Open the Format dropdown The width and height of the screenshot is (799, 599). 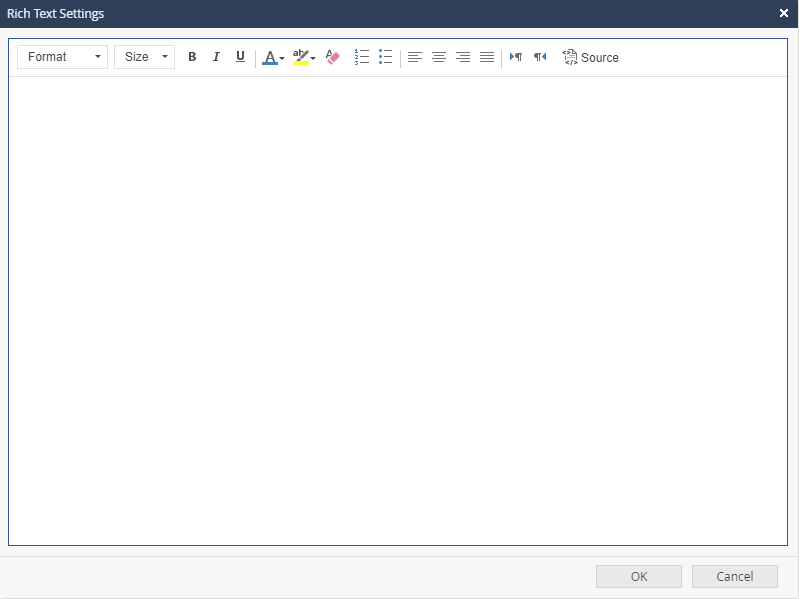pos(62,57)
